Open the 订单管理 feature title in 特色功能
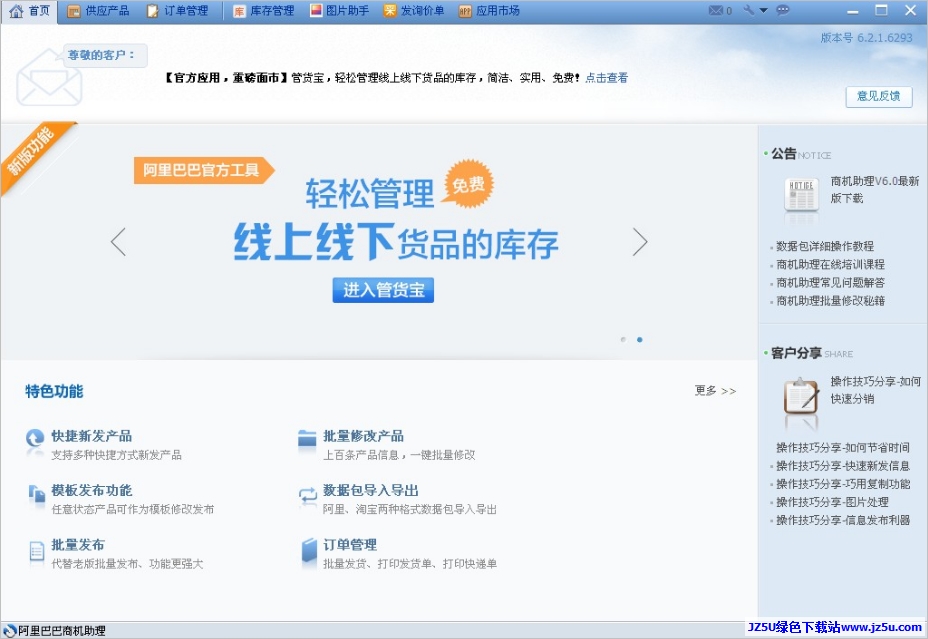The height and width of the screenshot is (639, 928). 350,545
